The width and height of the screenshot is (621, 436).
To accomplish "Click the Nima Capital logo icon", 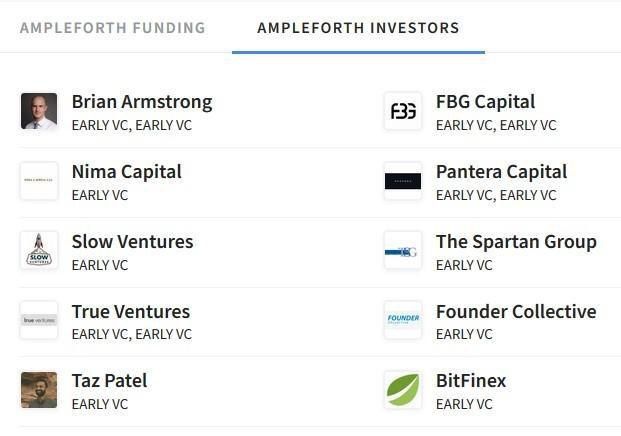I will (x=39, y=181).
